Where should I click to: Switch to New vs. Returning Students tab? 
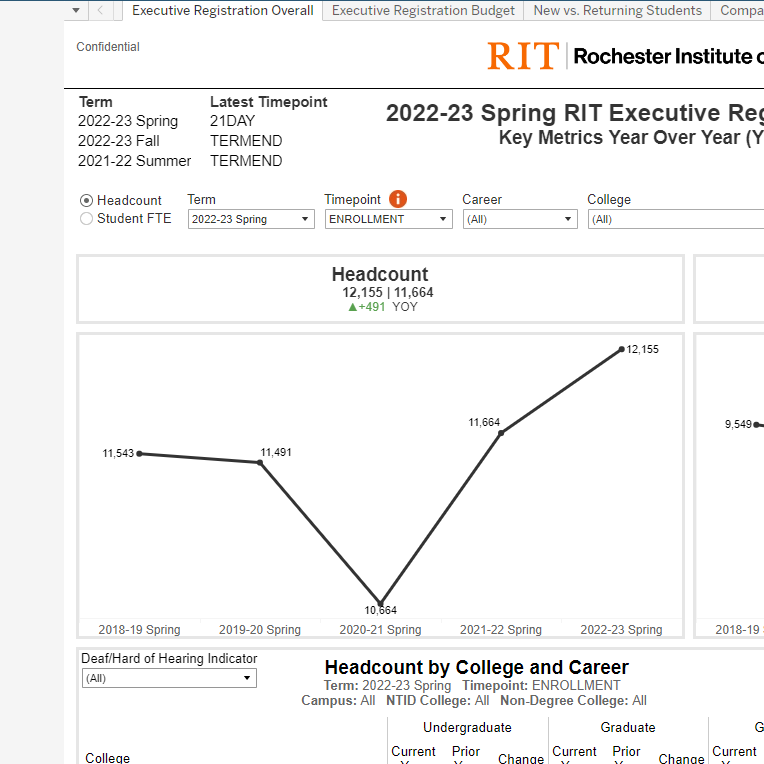pos(617,11)
